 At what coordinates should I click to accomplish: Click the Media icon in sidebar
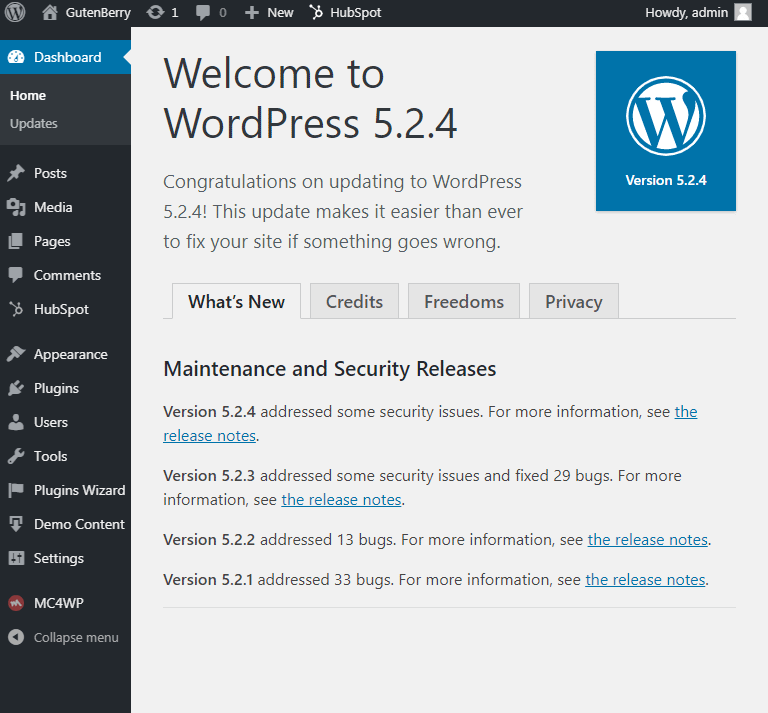click(16, 207)
